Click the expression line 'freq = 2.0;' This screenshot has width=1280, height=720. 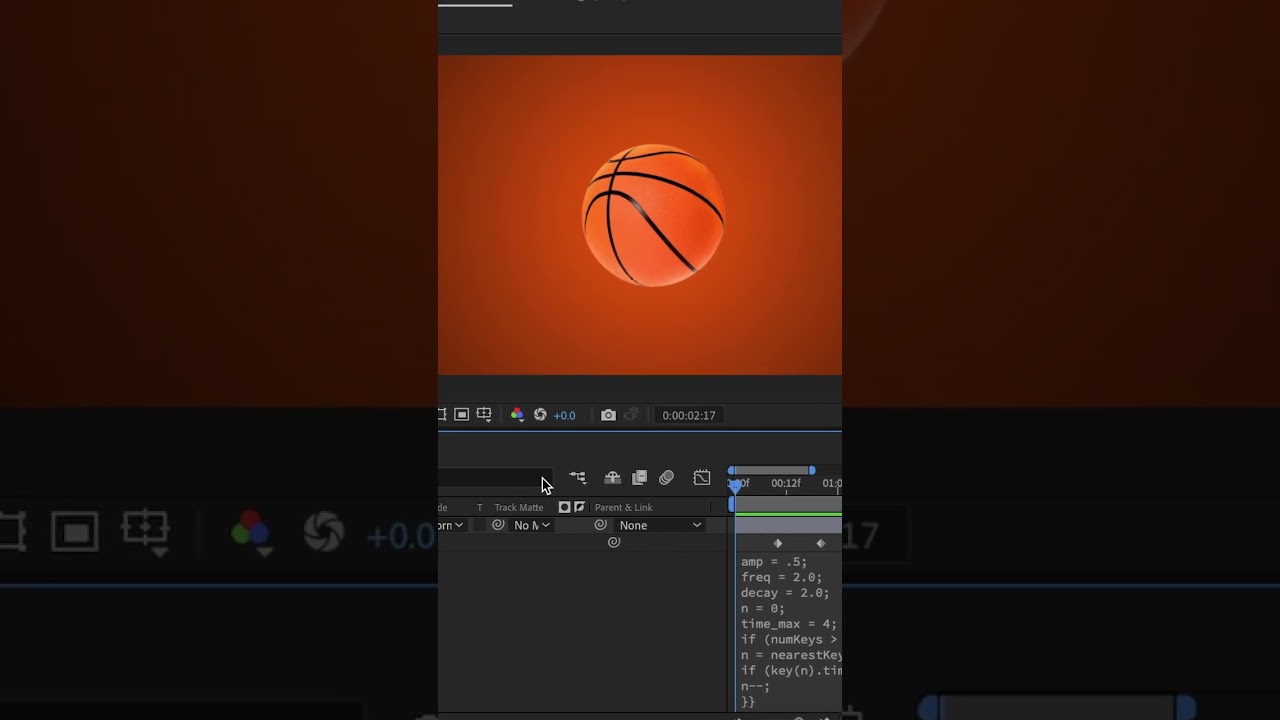(782, 577)
